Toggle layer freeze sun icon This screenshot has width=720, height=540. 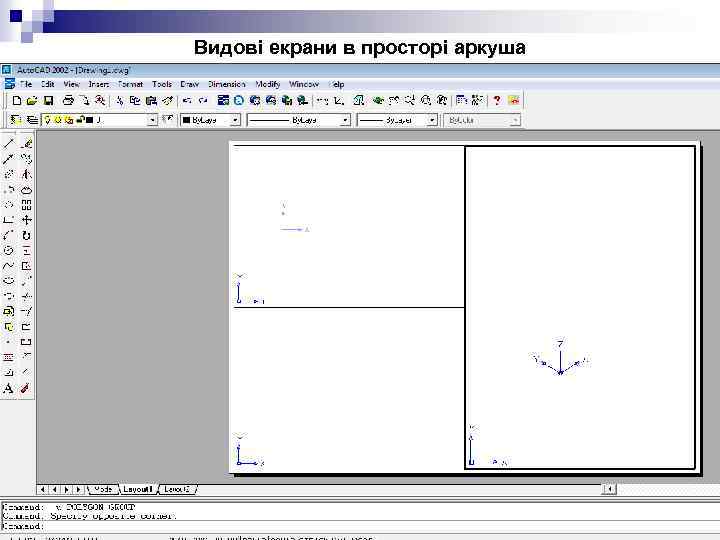(x=58, y=120)
